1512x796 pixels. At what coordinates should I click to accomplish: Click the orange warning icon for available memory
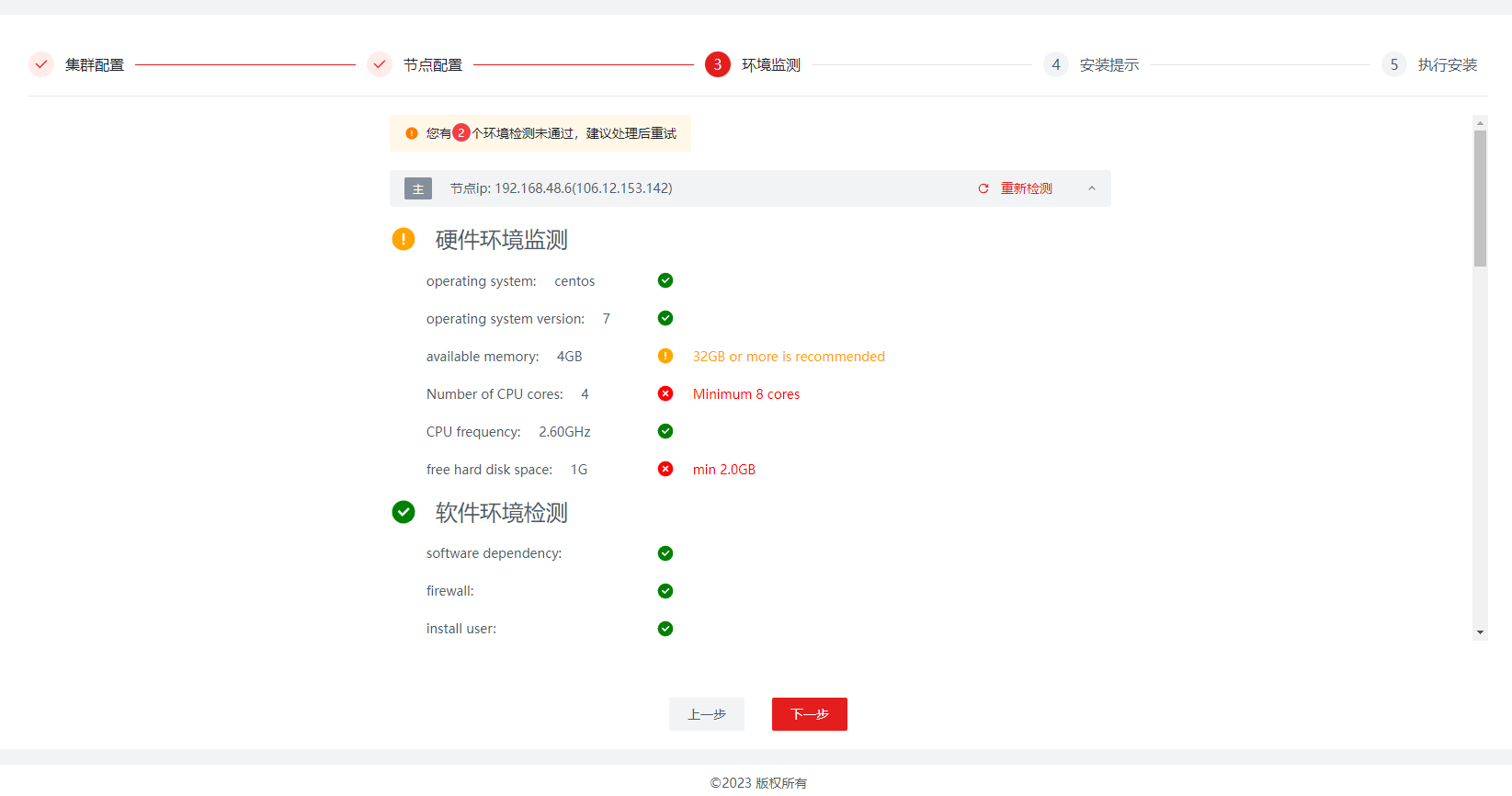tap(665, 356)
